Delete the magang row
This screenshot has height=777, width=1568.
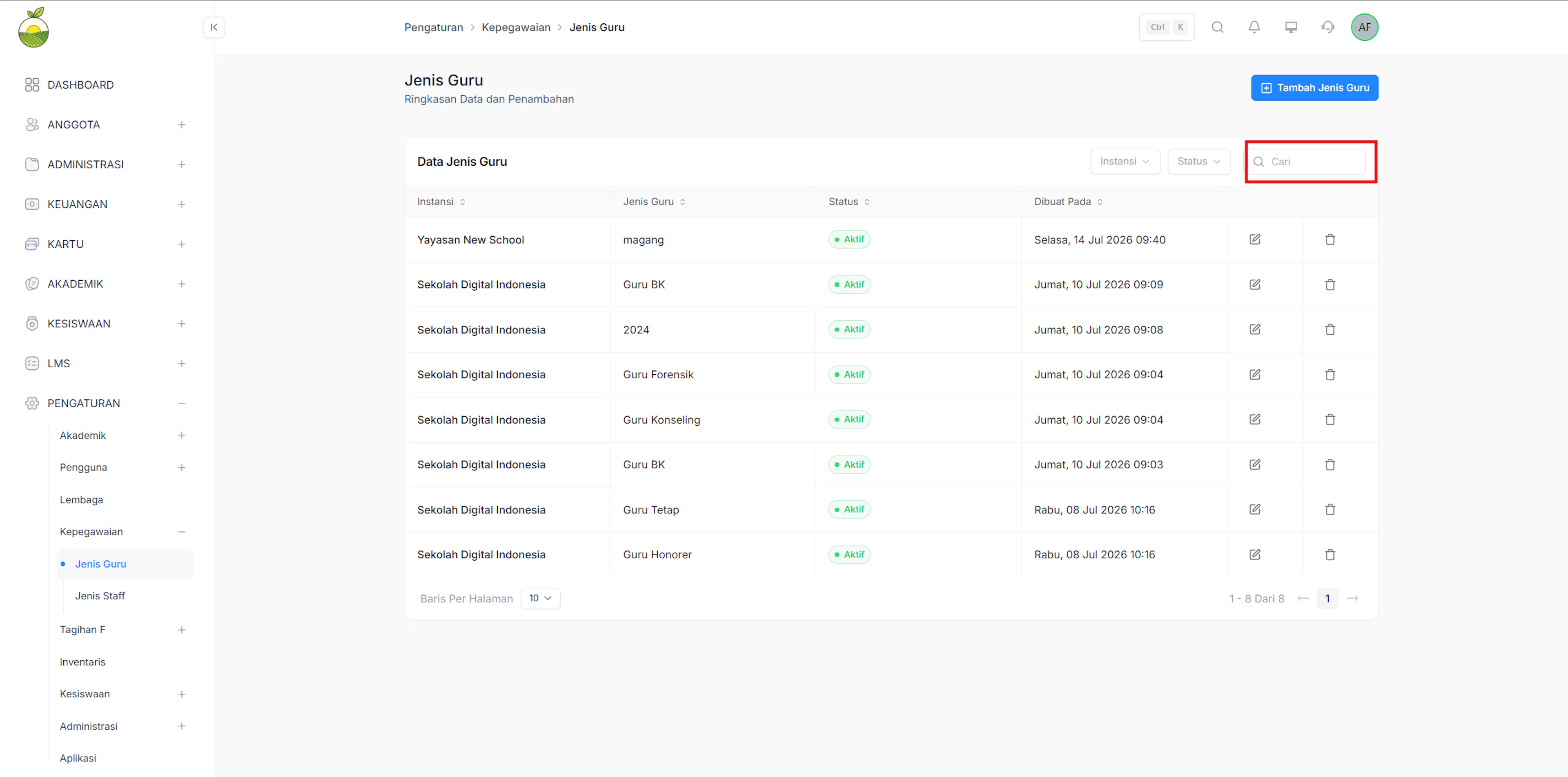click(1330, 239)
